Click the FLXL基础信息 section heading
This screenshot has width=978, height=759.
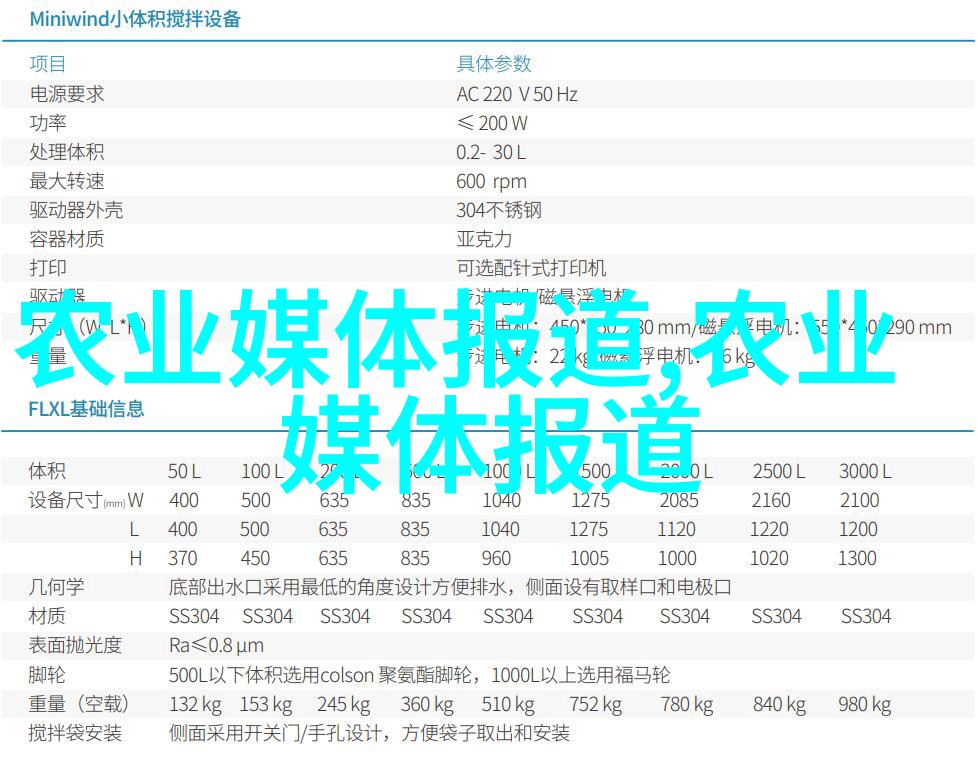(86, 408)
